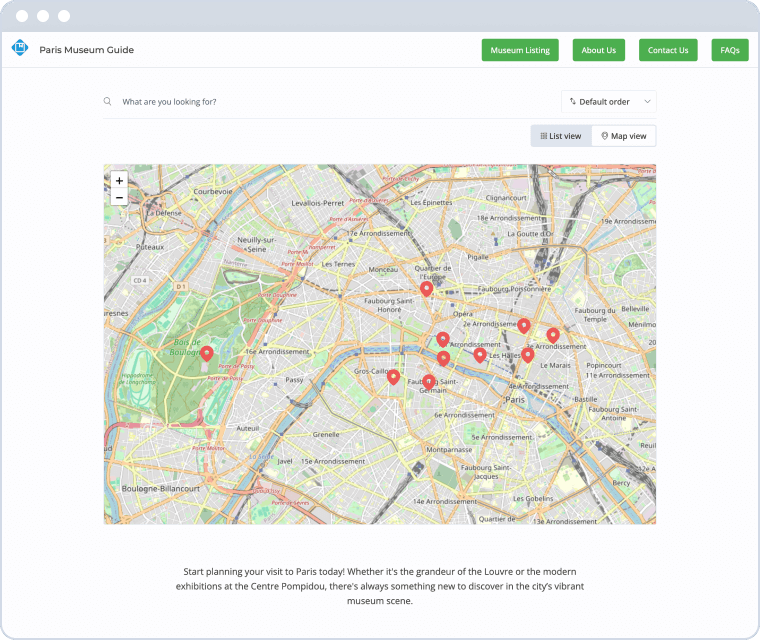
Task: Go to the About Us page
Action: tap(599, 50)
